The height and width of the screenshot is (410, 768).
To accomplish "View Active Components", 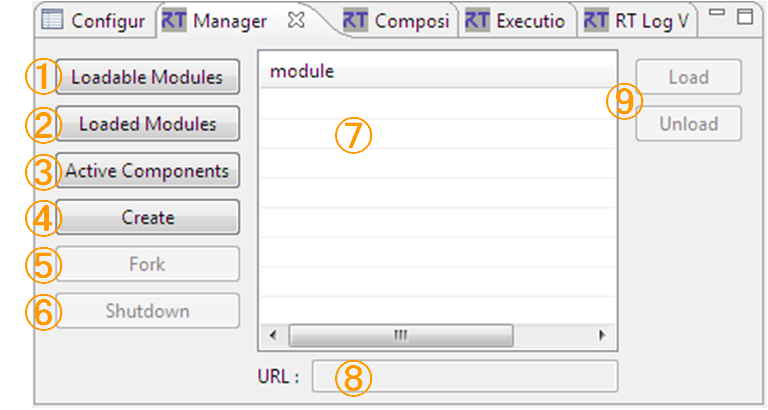I will [x=147, y=171].
